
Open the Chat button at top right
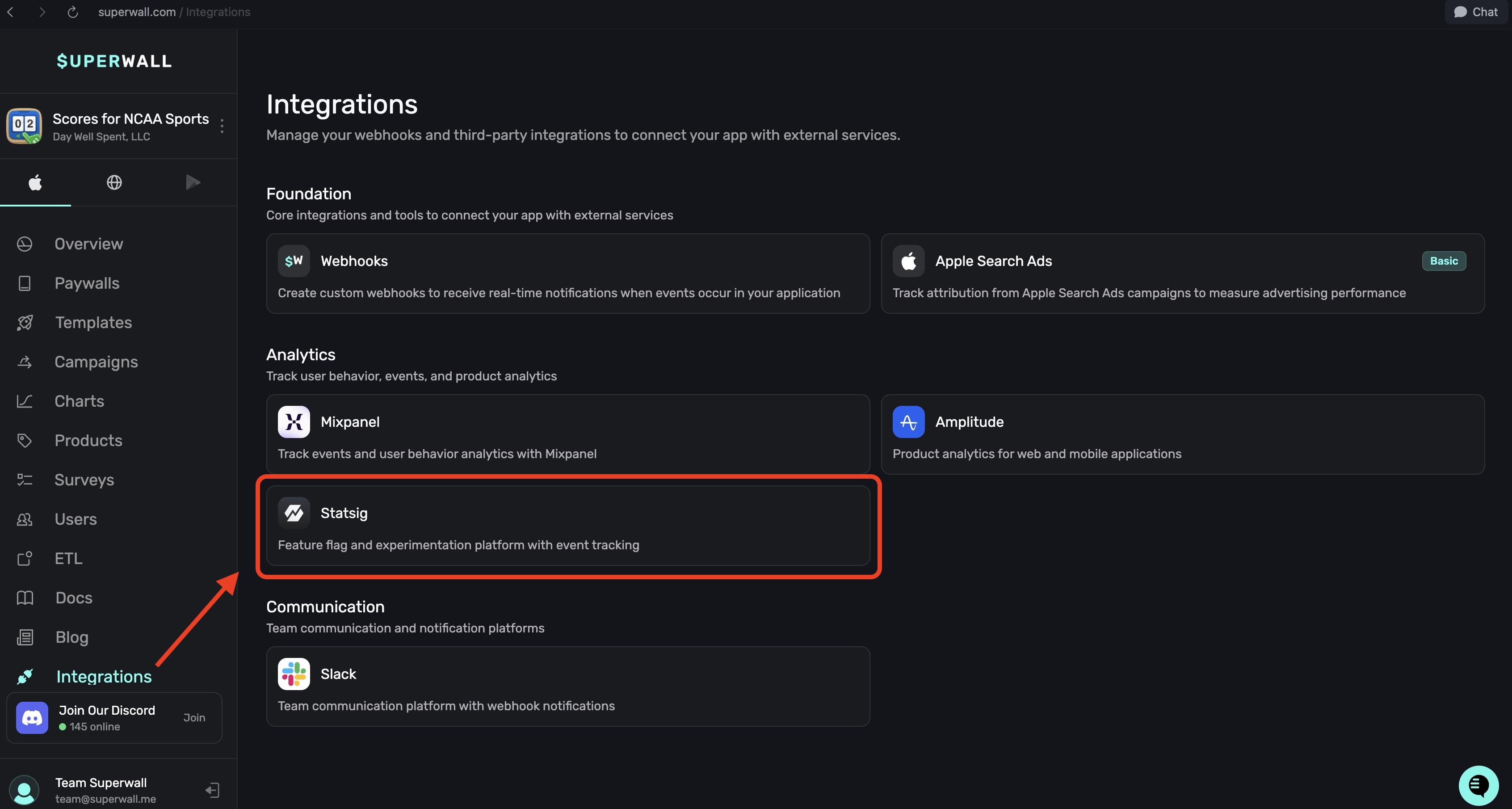(1476, 13)
